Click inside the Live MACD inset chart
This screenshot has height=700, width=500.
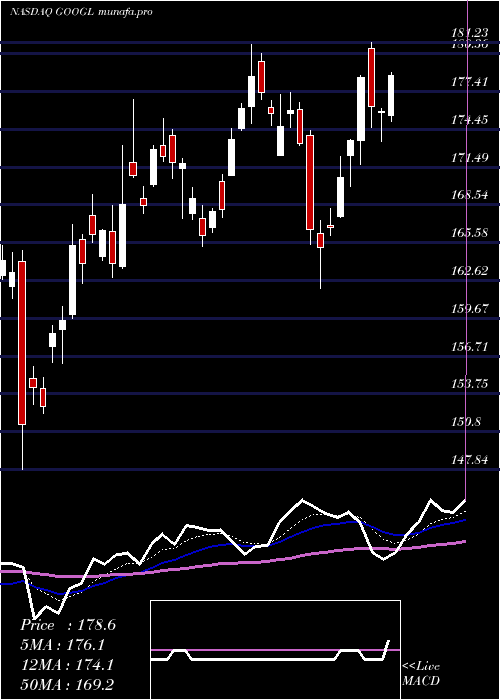(275, 650)
